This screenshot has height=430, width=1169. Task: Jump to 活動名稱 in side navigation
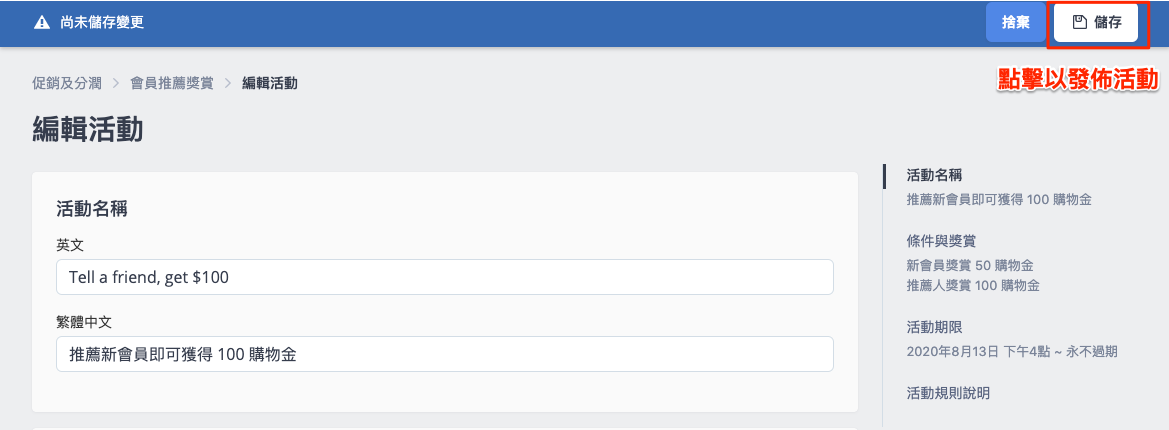click(933, 176)
